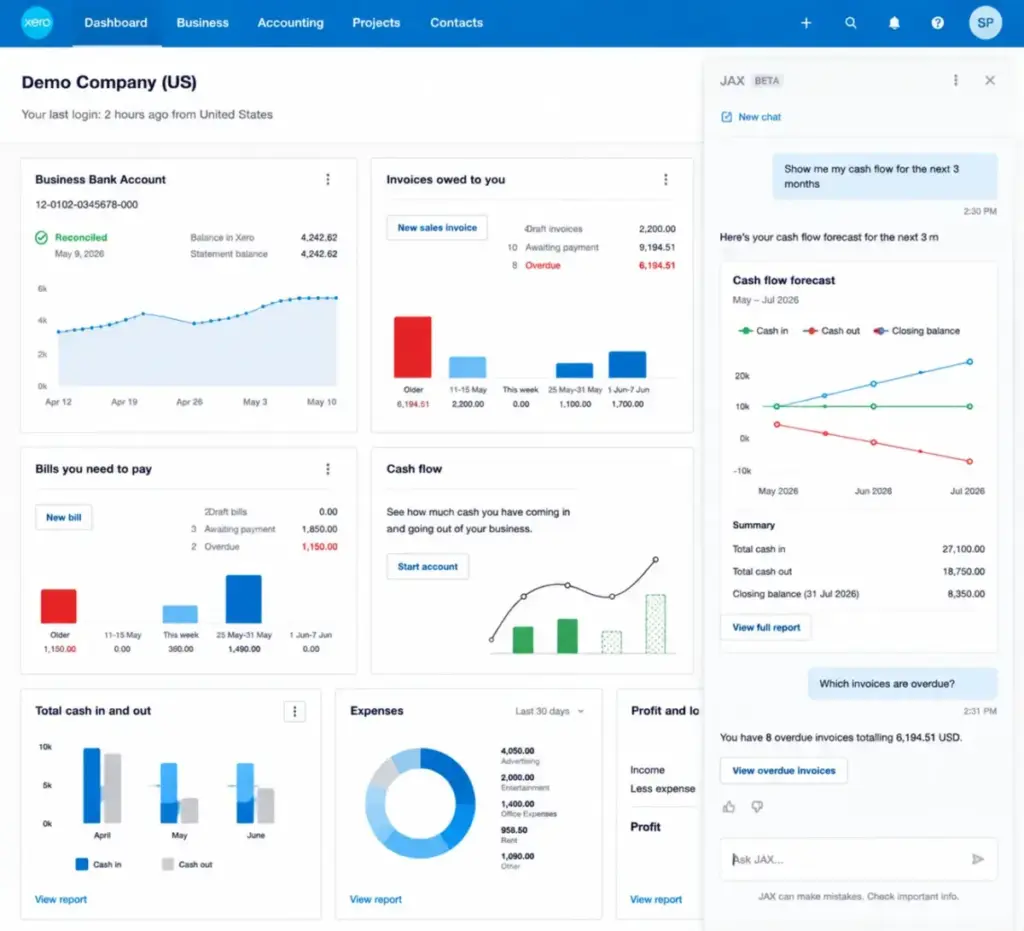Image resolution: width=1024 pixels, height=931 pixels.
Task: Open View report under Expenses
Action: coord(376,899)
